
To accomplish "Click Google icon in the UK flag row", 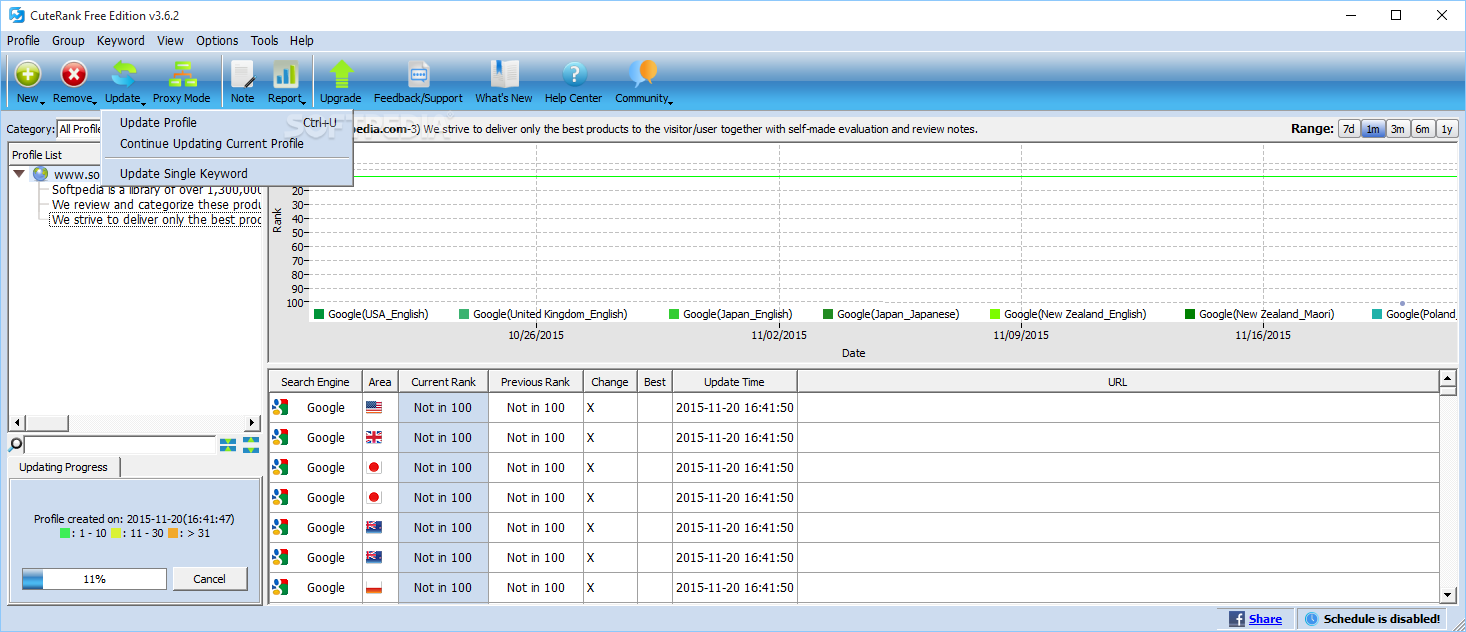I will [x=280, y=438].
